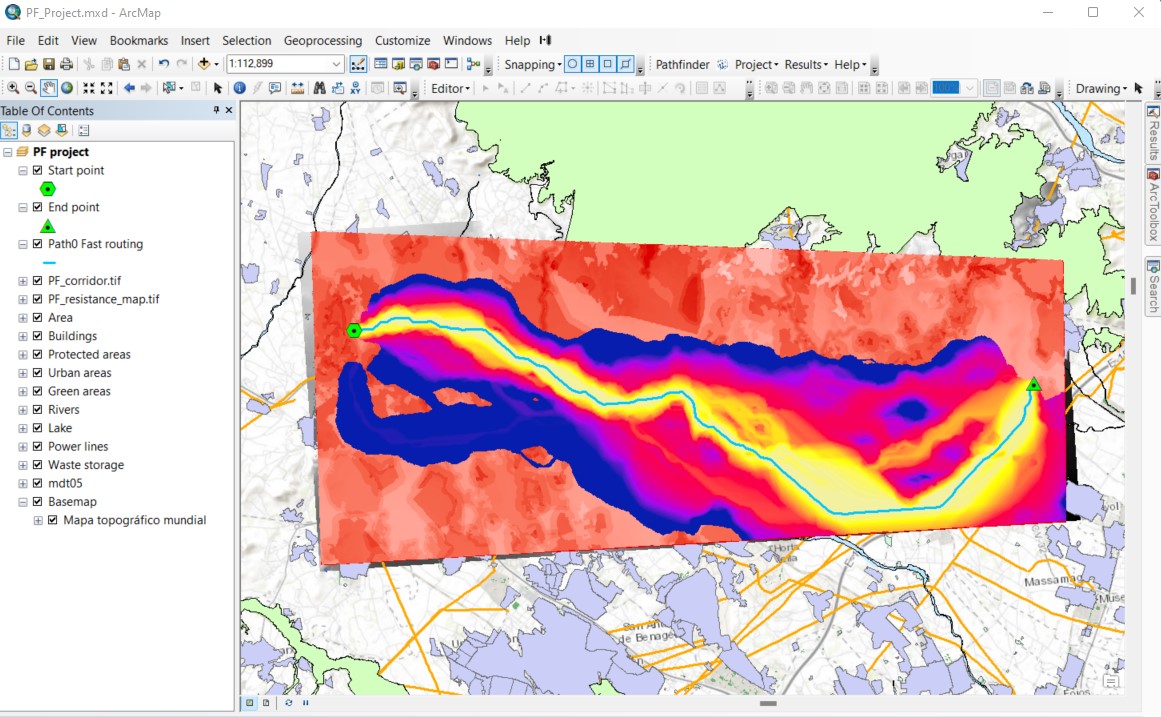
Task: Zoom to the full map extent
Action: 65,87
